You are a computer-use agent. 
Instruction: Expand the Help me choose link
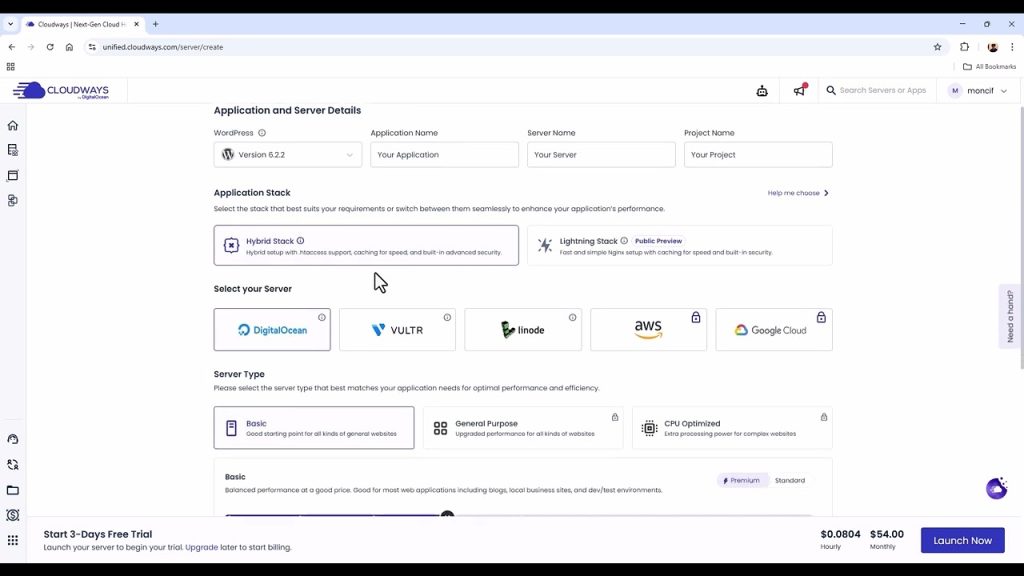tap(798, 193)
